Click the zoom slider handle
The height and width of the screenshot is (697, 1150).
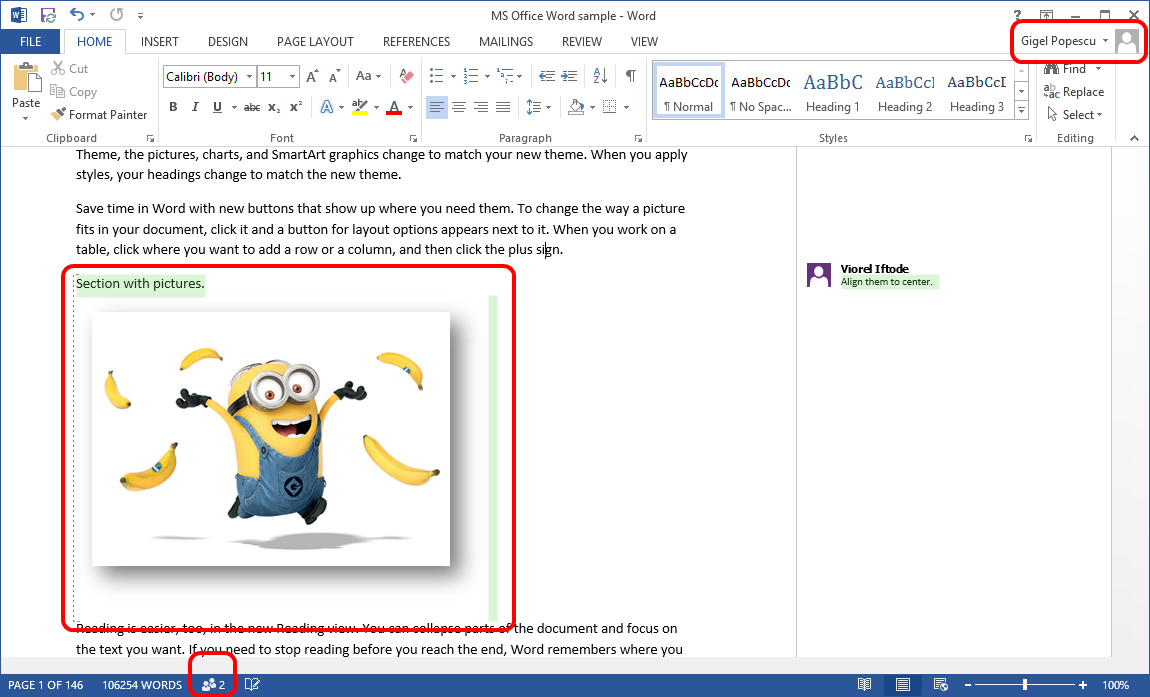tap(1025, 685)
